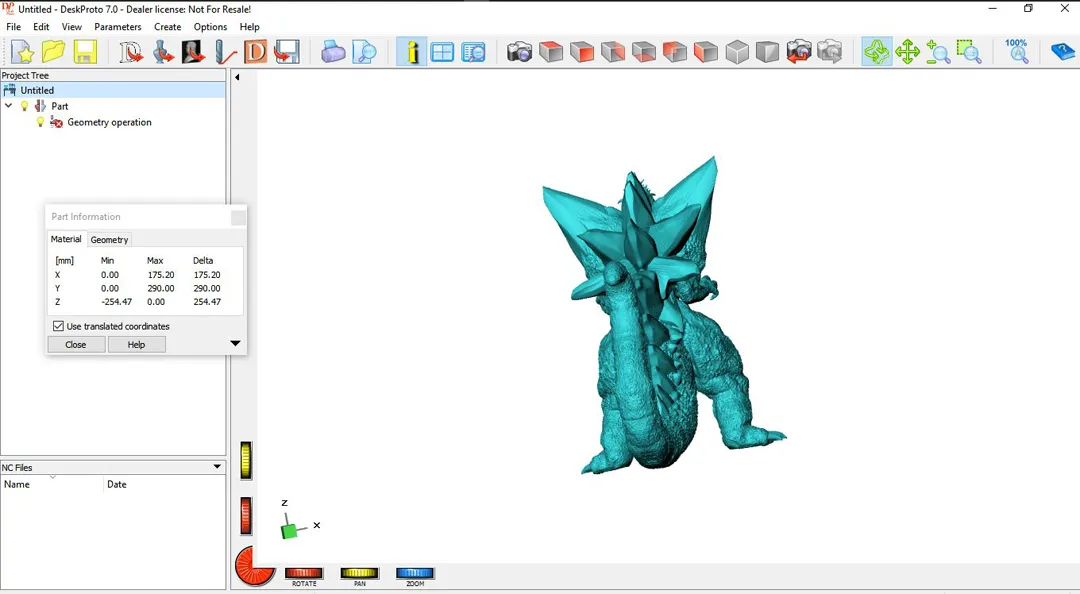Screen dimensions: 1080x594
Task: Click the vertical red rotate thumbwheel
Action: click(246, 515)
